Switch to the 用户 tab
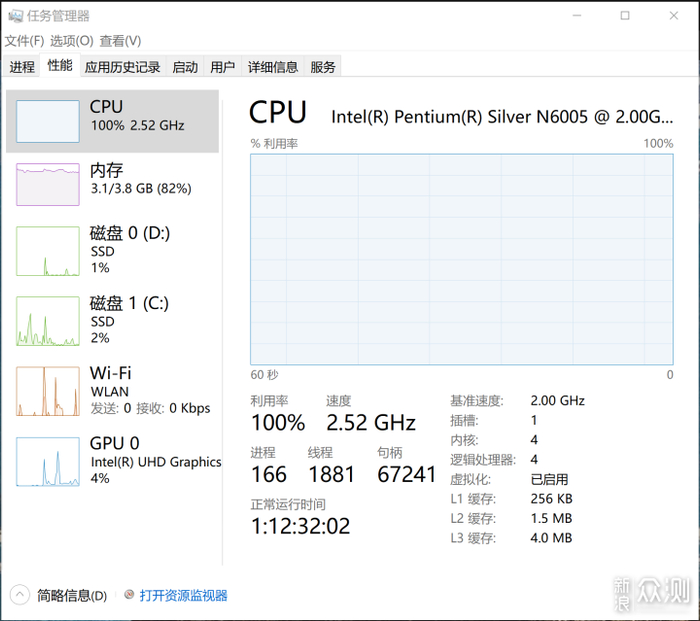Image resolution: width=700 pixels, height=621 pixels. [x=222, y=67]
